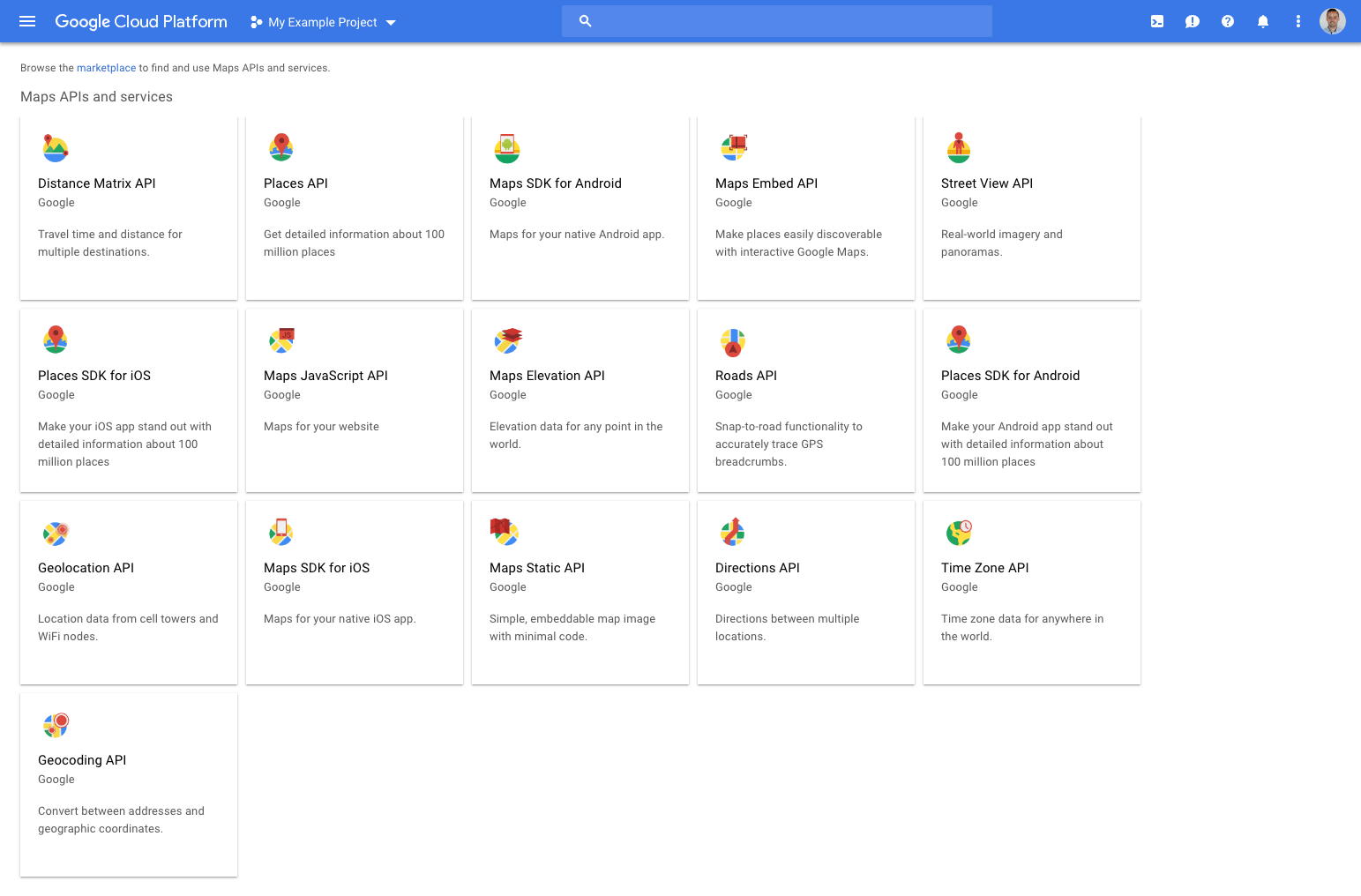The width and height of the screenshot is (1361, 896).
Task: Open the Maps Static API title
Action: (537, 568)
